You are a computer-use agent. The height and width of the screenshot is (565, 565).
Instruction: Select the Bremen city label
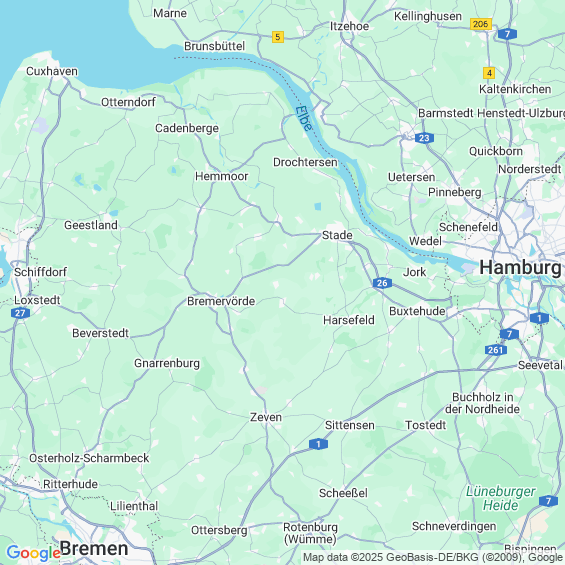pyautogui.click(x=94, y=549)
